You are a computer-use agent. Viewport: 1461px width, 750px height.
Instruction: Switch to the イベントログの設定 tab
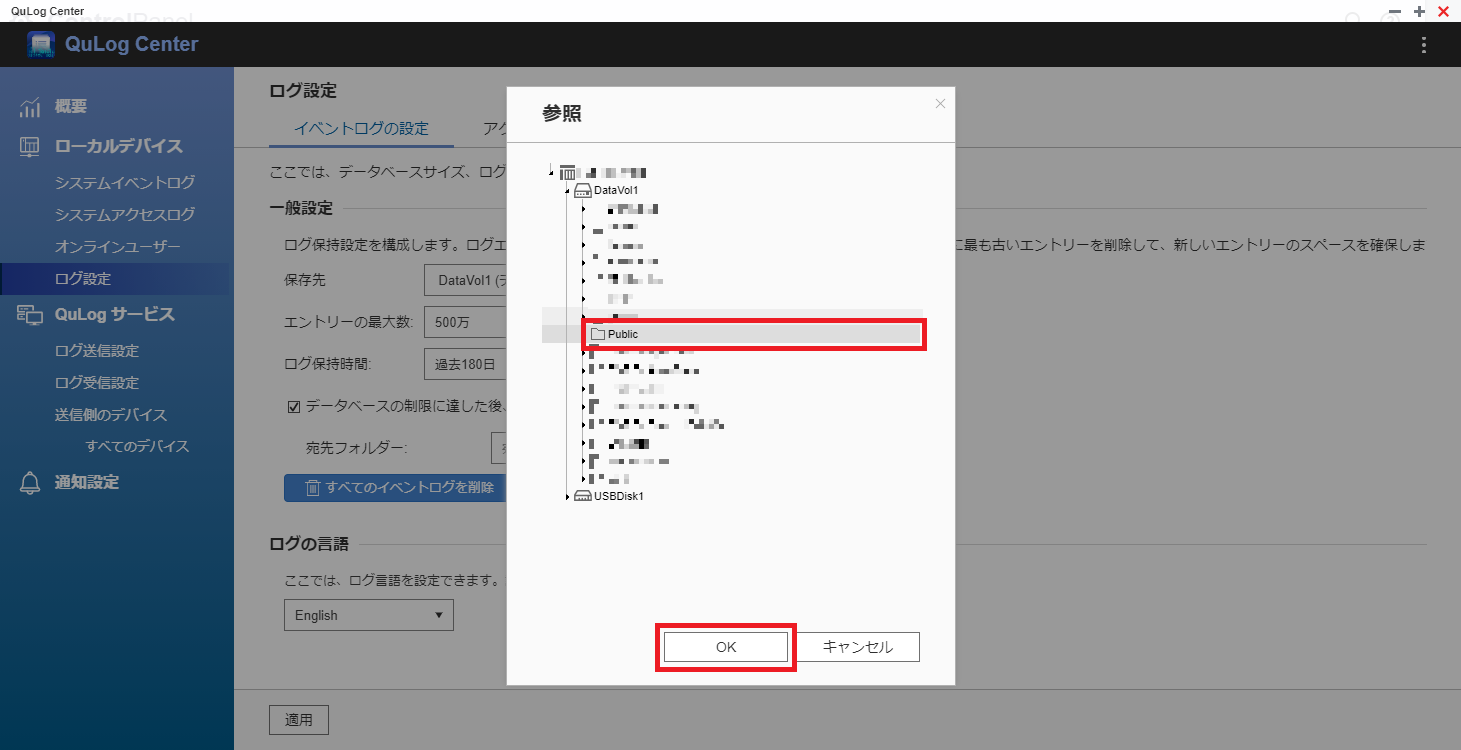pyautogui.click(x=361, y=128)
